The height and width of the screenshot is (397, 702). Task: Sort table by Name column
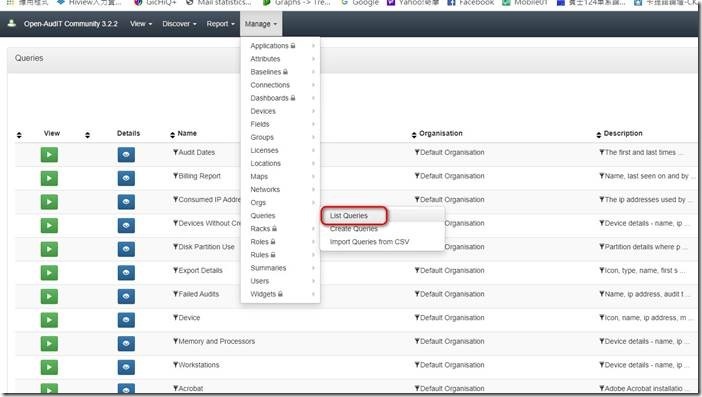172,135
